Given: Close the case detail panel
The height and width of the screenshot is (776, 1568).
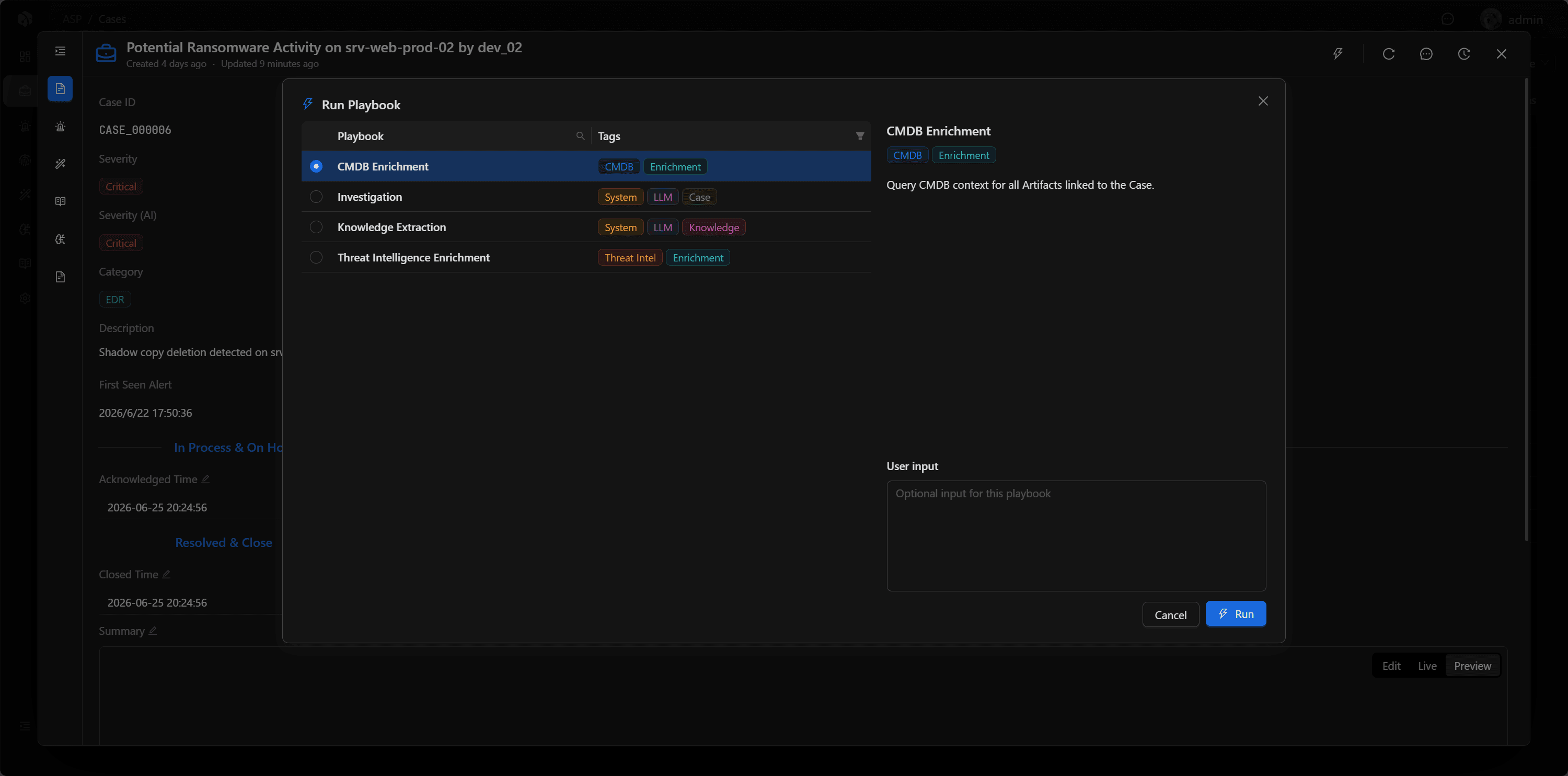Looking at the screenshot, I should coord(1502,54).
